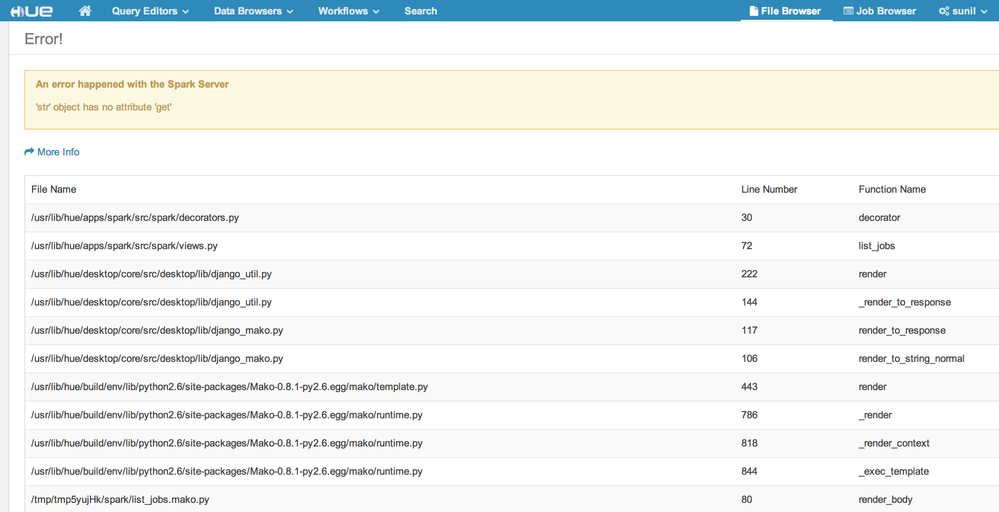Click mako/runtime.py path at line 786
This screenshot has height=512, width=999.
[227, 415]
